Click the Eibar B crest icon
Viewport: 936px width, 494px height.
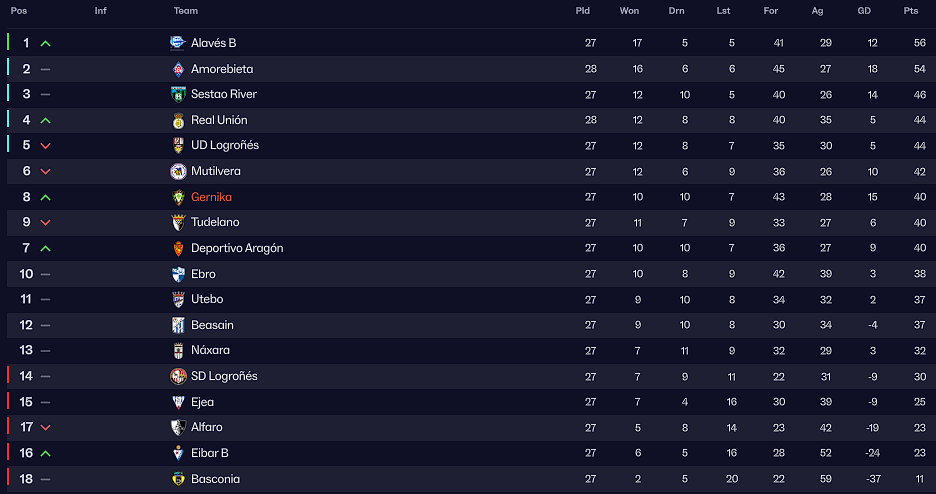coord(178,453)
